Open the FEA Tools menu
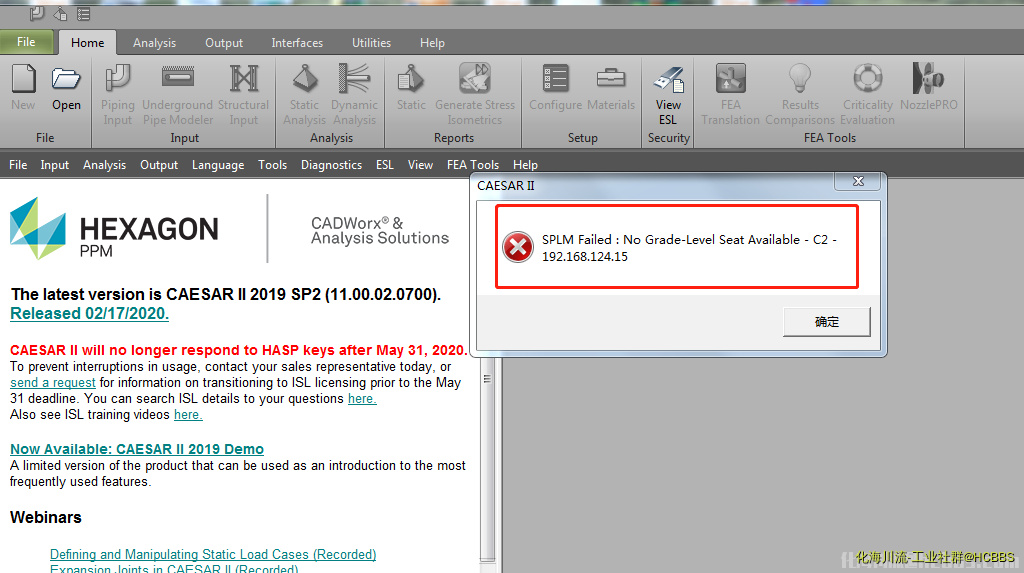This screenshot has height=573, width=1024. [x=473, y=165]
